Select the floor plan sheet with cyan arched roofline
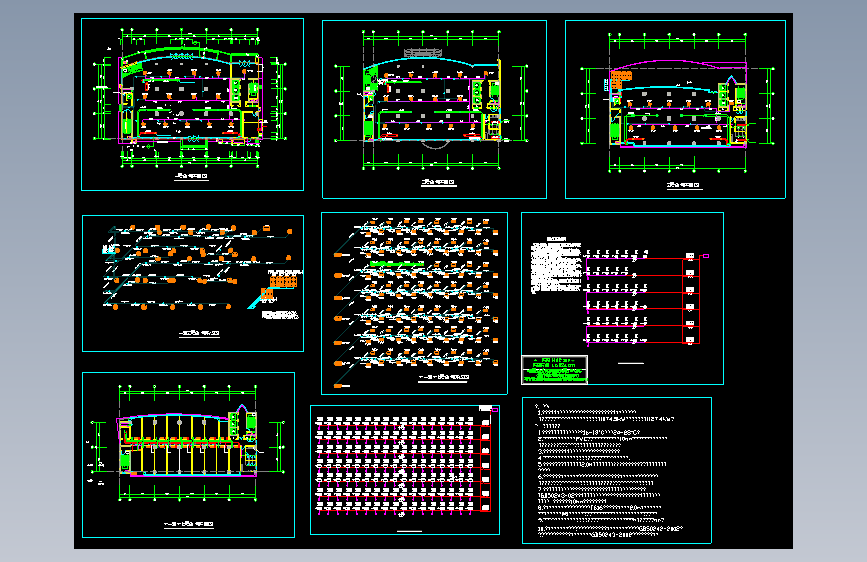This screenshot has width=867, height=562. click(435, 110)
